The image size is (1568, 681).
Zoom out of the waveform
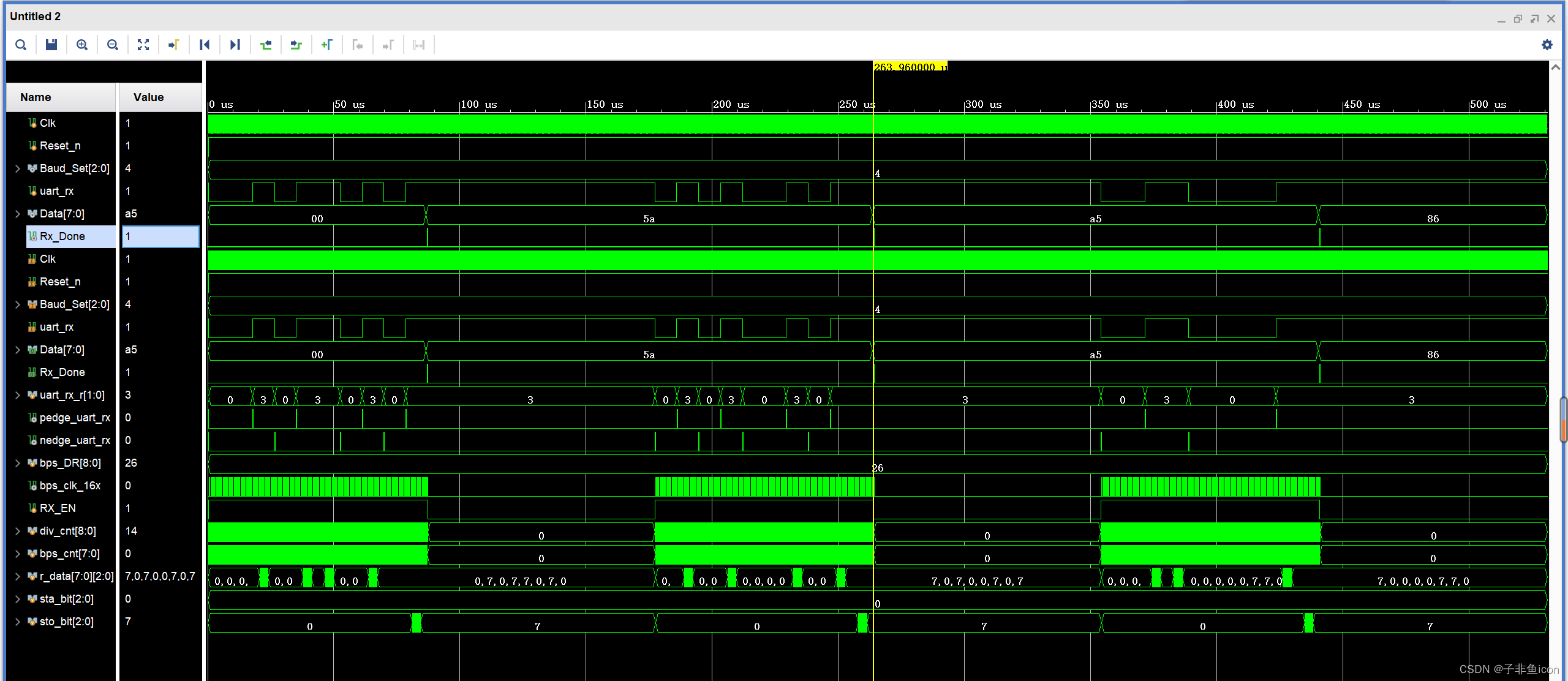[113, 45]
